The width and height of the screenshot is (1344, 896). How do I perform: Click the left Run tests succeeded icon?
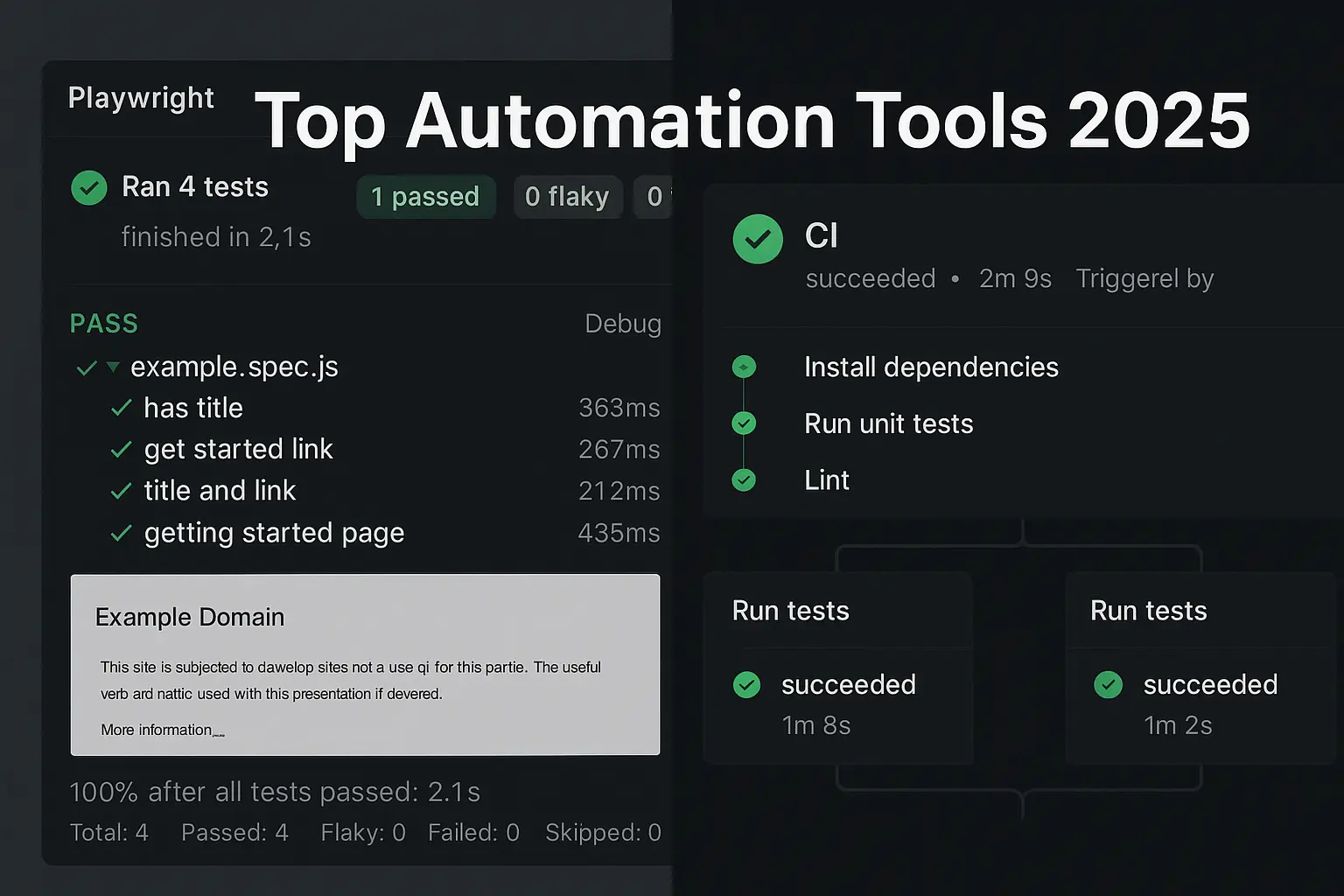(746, 684)
